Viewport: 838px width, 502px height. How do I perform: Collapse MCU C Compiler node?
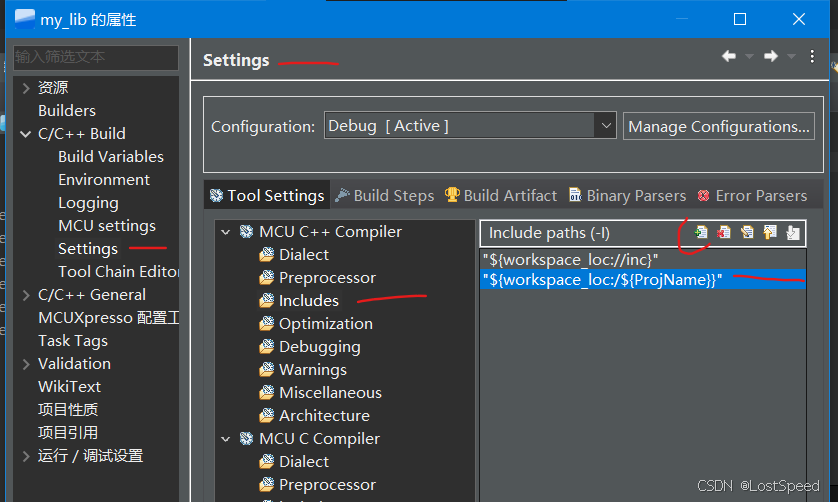click(226, 439)
